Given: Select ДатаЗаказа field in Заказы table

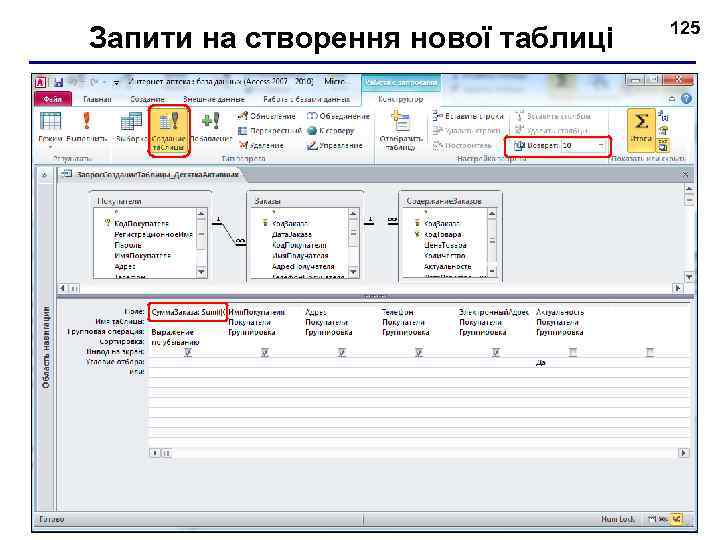Looking at the screenshot, I should 292,234.
